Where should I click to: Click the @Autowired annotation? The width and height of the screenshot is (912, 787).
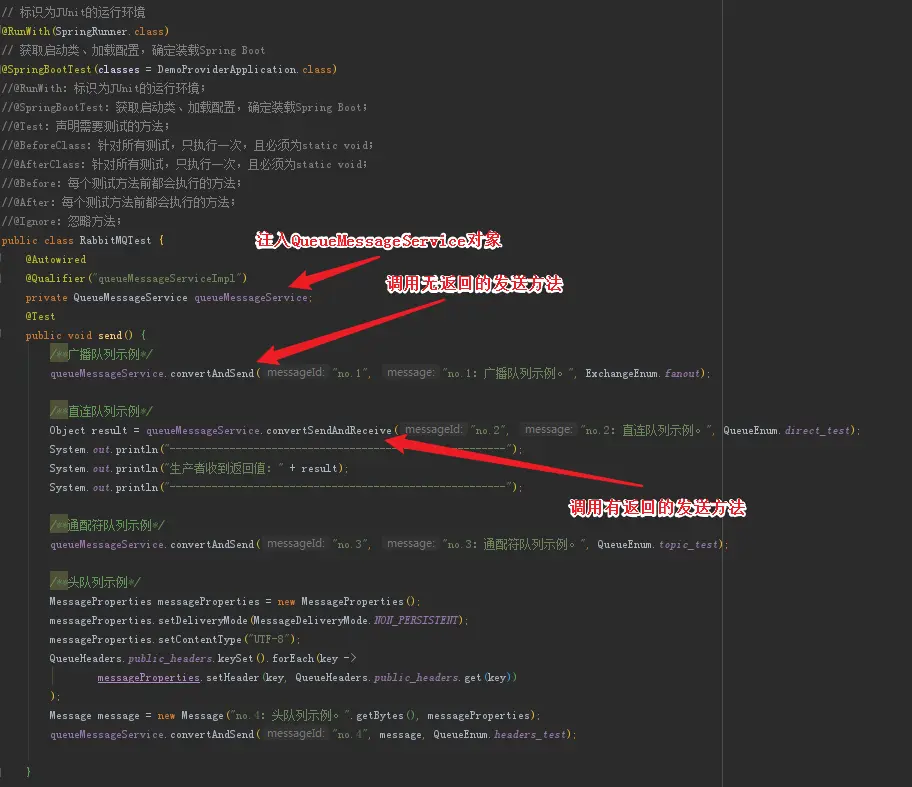pos(56,259)
